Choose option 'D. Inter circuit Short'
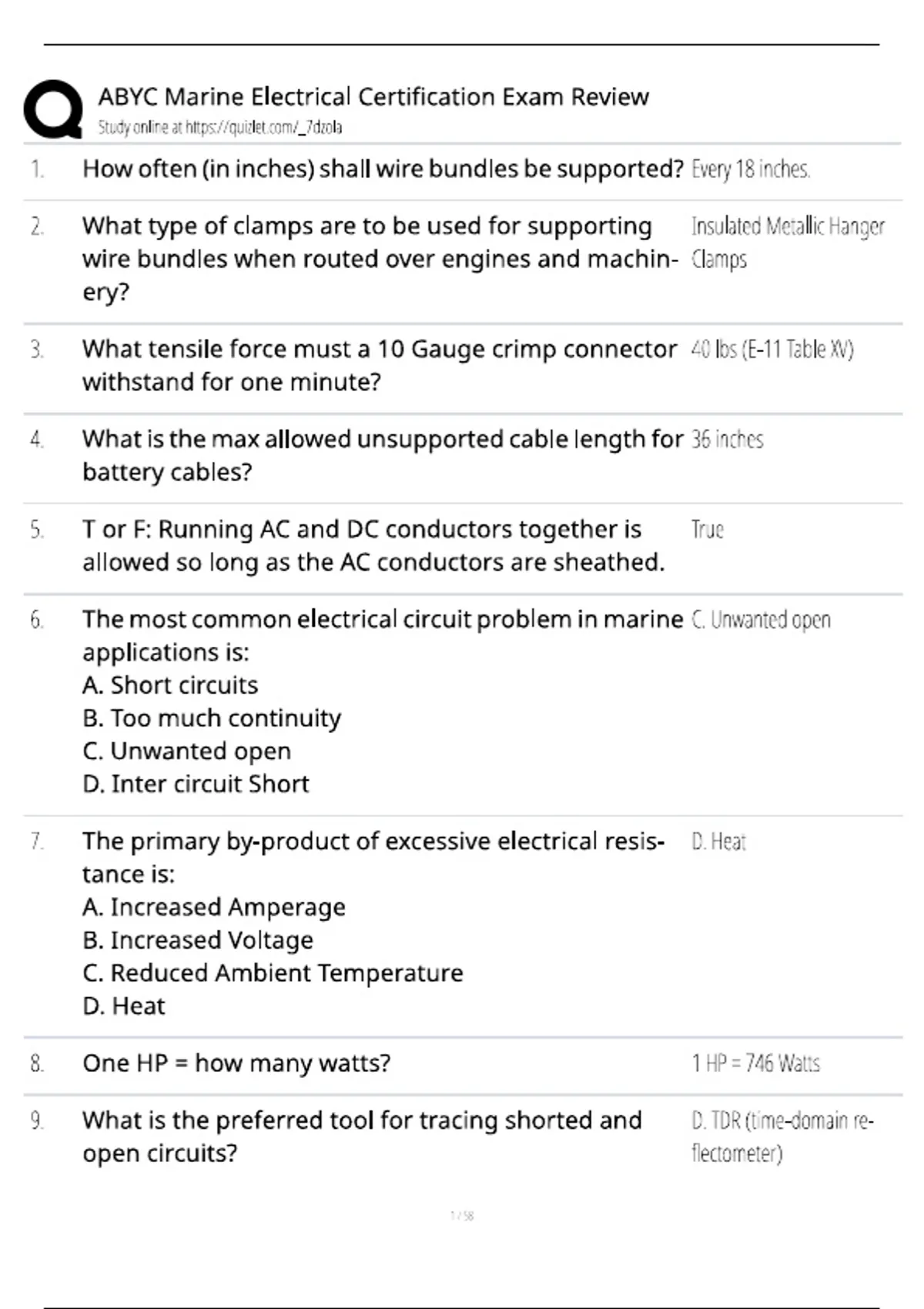Viewport: 924px width, 1309px height. pyautogui.click(x=196, y=784)
